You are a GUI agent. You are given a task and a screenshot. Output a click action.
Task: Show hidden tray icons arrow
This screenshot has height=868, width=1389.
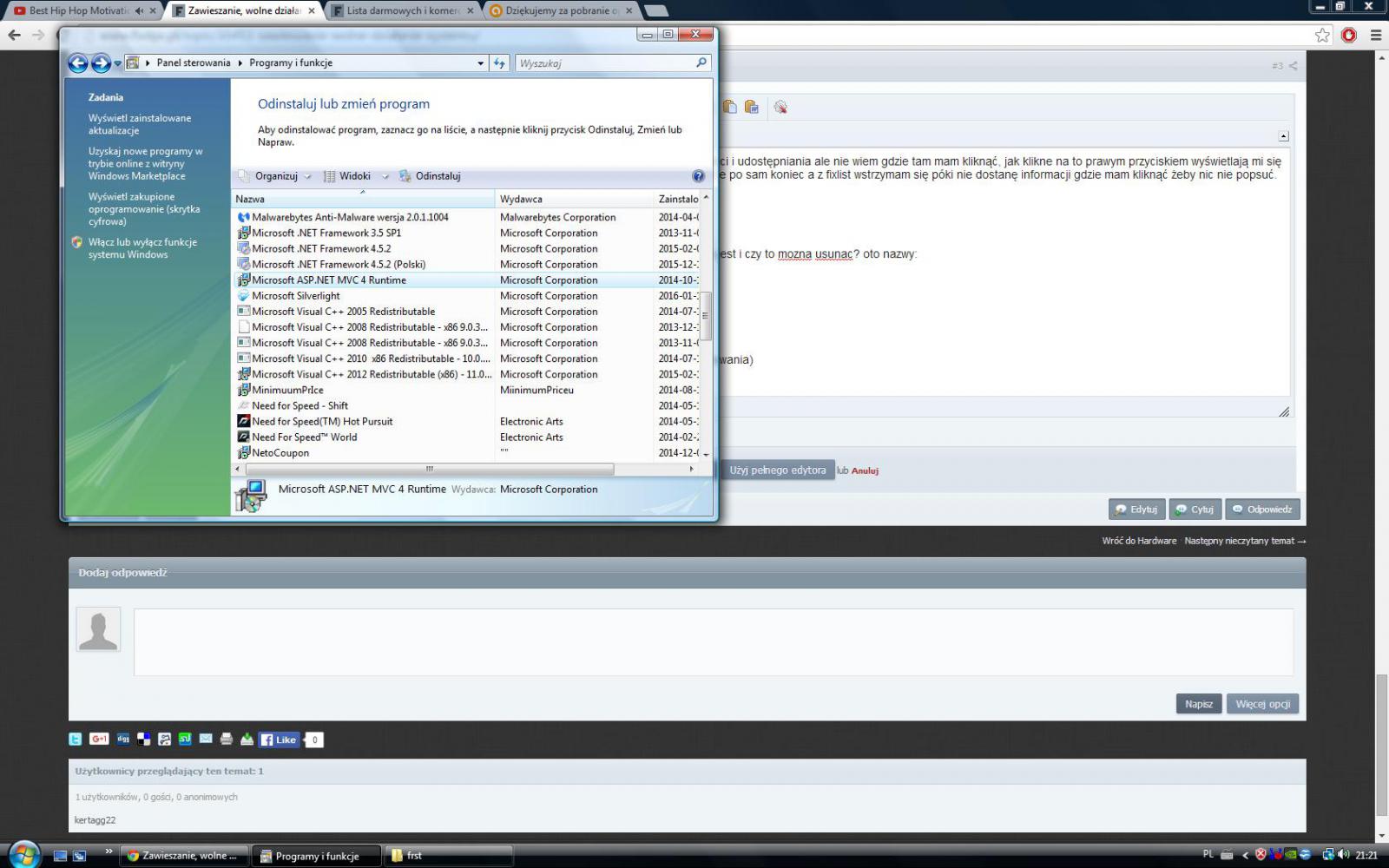[x=1246, y=856]
